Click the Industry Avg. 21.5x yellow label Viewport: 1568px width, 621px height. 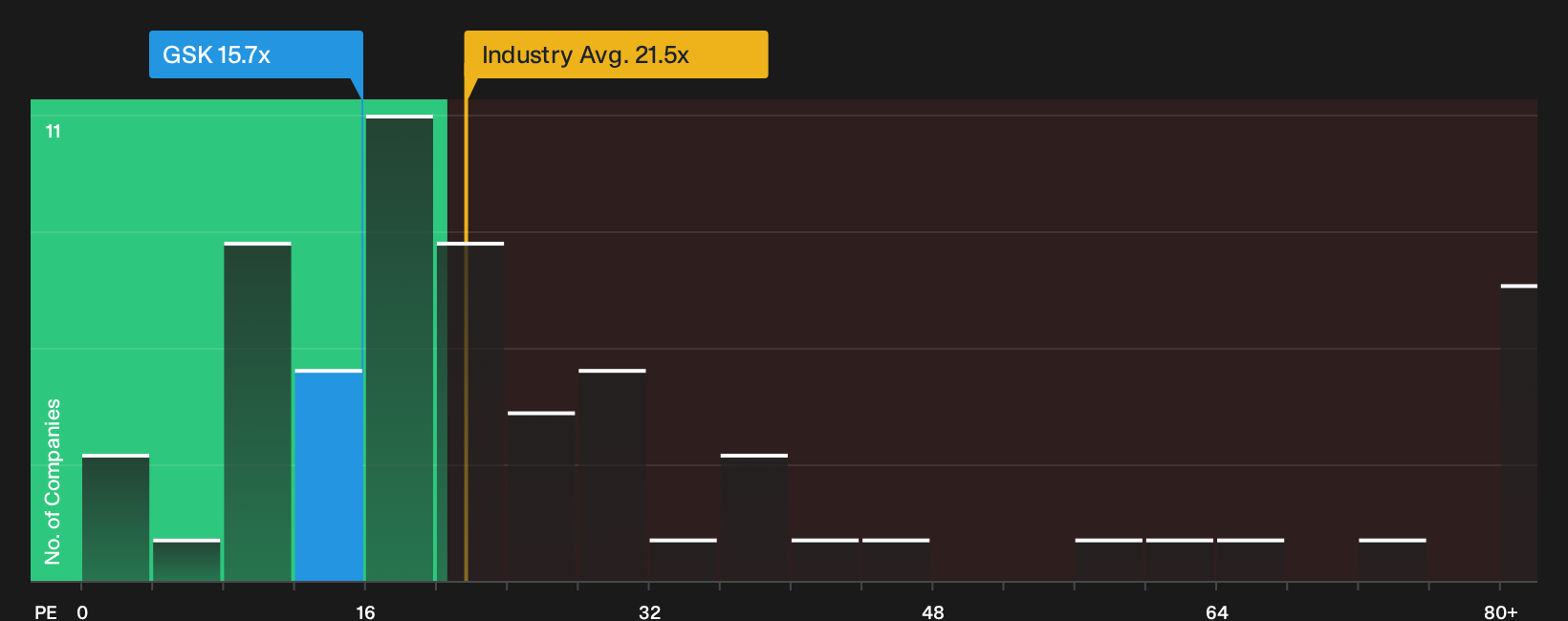[x=616, y=54]
